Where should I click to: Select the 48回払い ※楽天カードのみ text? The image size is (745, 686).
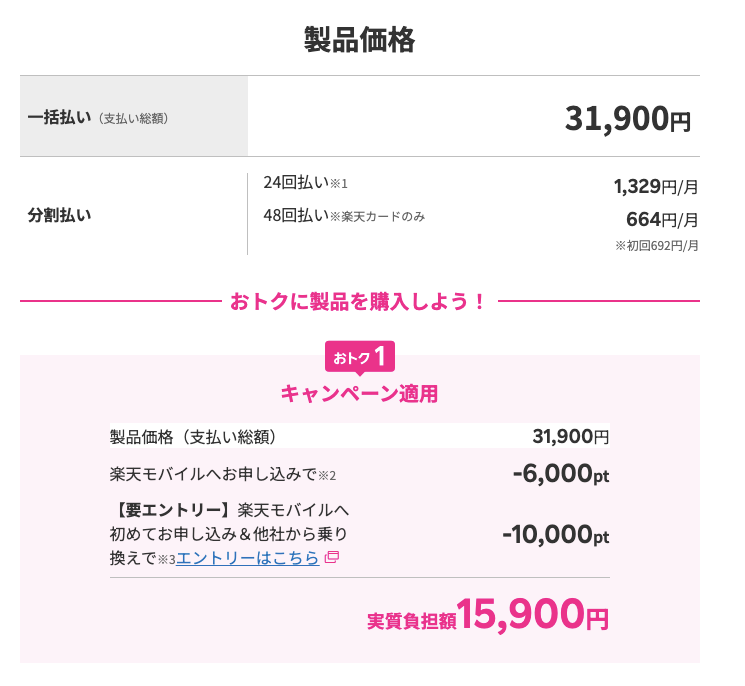[x=344, y=216]
